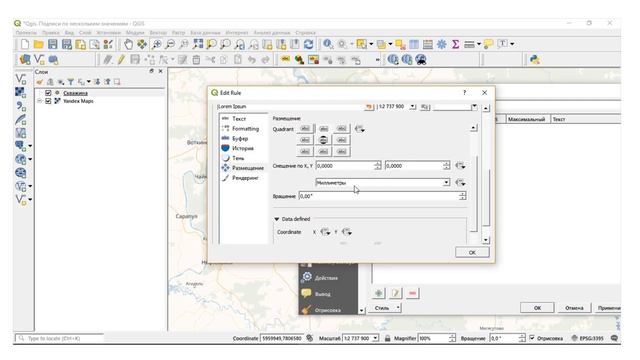Image resolution: width=640 pixels, height=360 pixels.
Task: Select the bottom-right Quadrant placement button
Action: pos(342,151)
